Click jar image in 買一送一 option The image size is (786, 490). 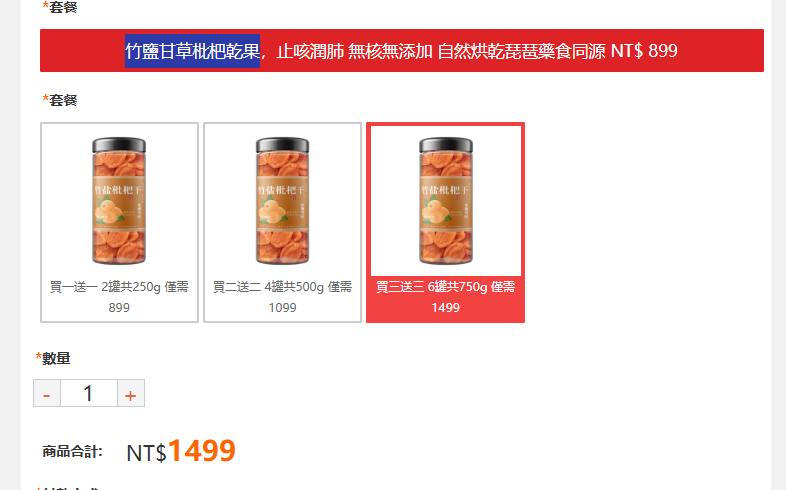(119, 200)
